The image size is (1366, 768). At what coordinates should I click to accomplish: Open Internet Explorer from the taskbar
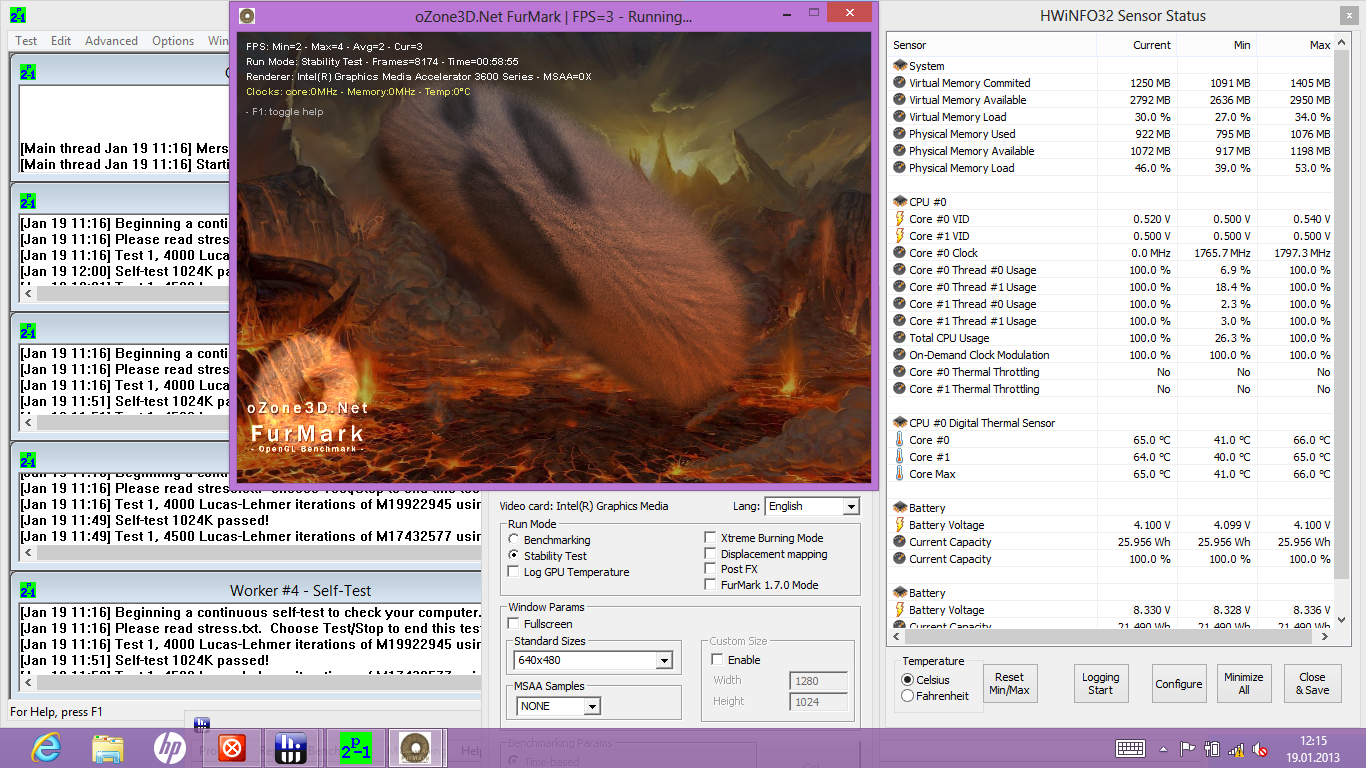[x=47, y=747]
